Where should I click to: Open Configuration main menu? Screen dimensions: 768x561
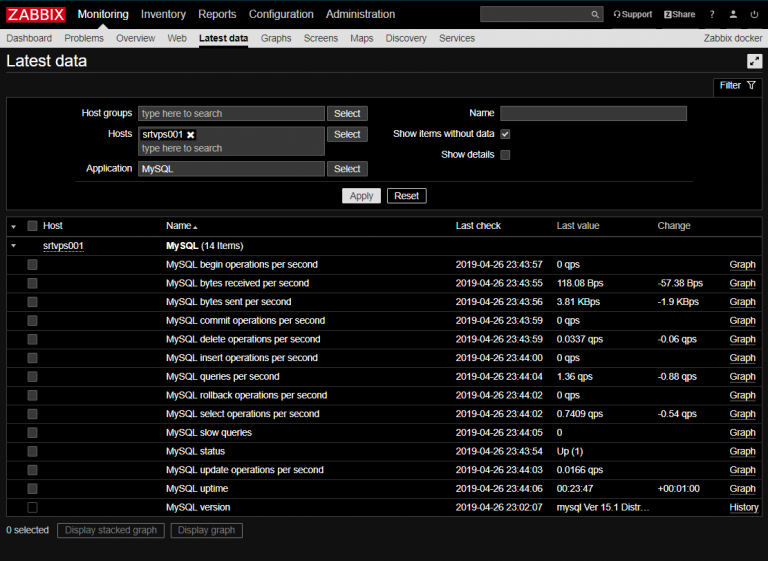[x=281, y=14]
